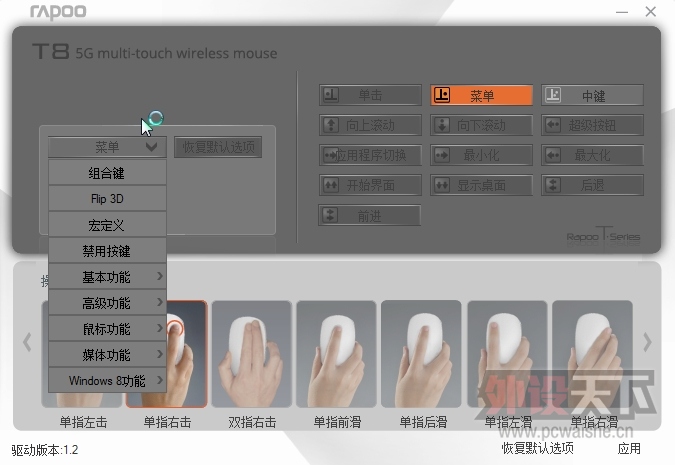
Task: Expand the Windows 8功能 submenu
Action: tap(107, 381)
